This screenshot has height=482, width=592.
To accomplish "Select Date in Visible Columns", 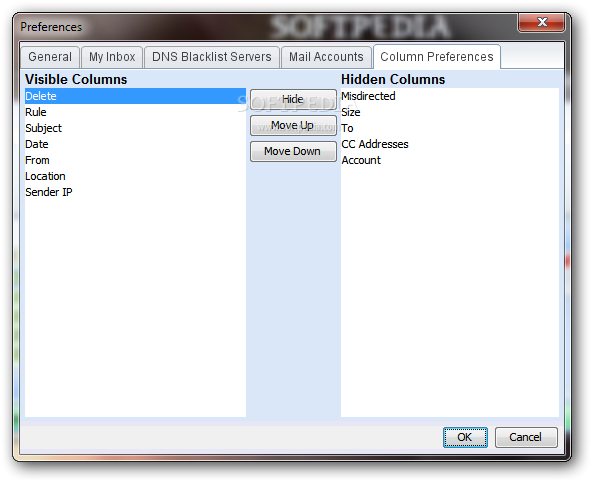I will [x=135, y=144].
